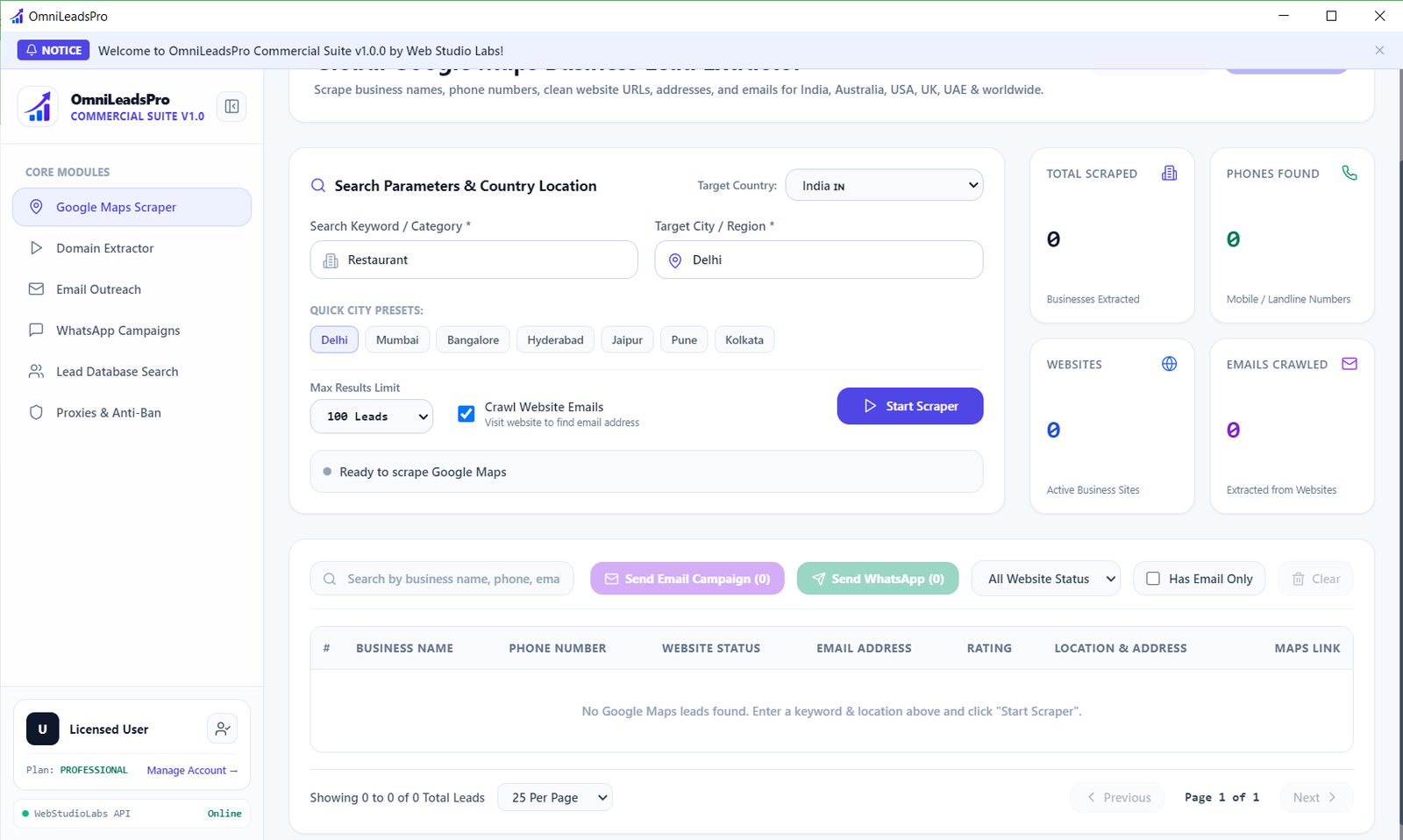Screen dimensions: 1403x840
Task: Click the building icon on Total Scraped card
Action: pyautogui.click(x=1169, y=173)
